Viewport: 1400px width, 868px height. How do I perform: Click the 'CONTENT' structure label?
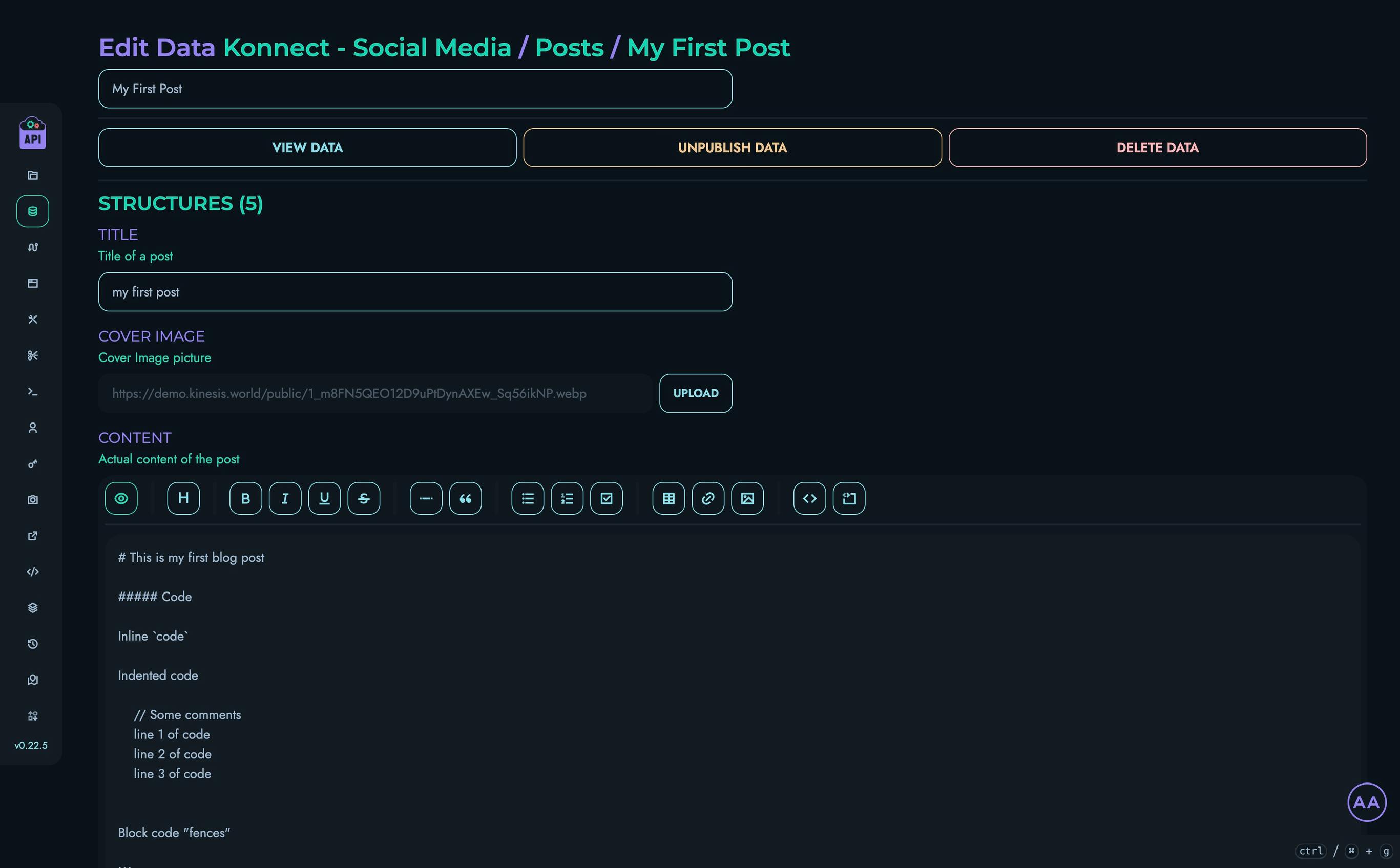tap(135, 438)
